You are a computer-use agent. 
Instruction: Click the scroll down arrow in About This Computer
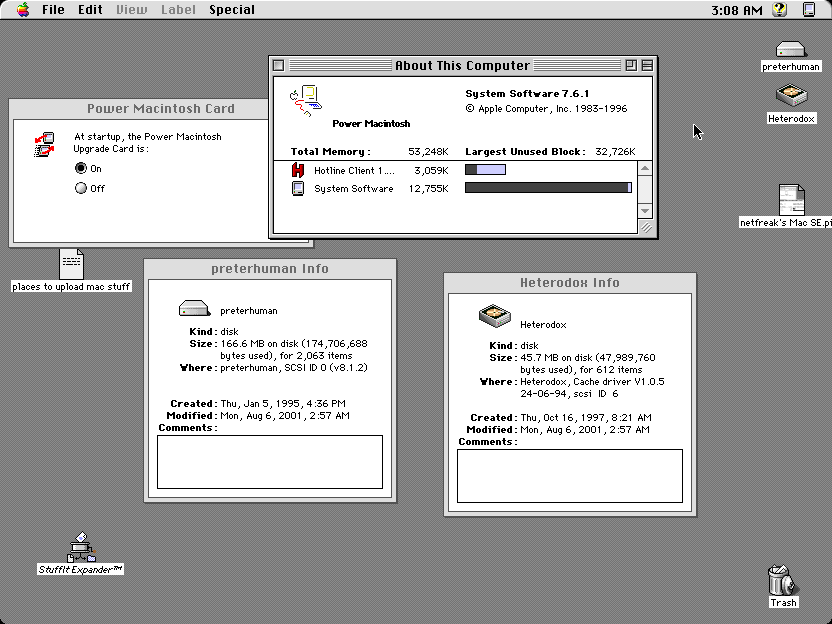pos(645,211)
